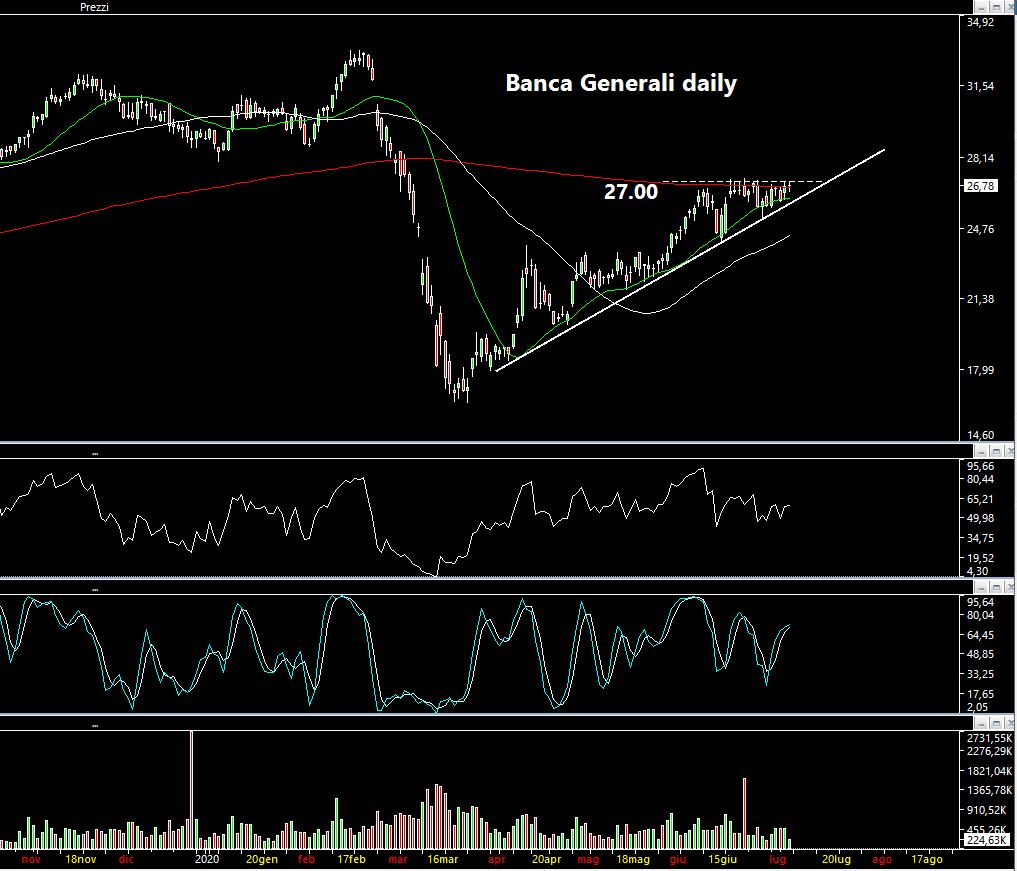Select the ellipsis title of the volume pane
Screen dimensions: 1017x871
[x=95, y=726]
